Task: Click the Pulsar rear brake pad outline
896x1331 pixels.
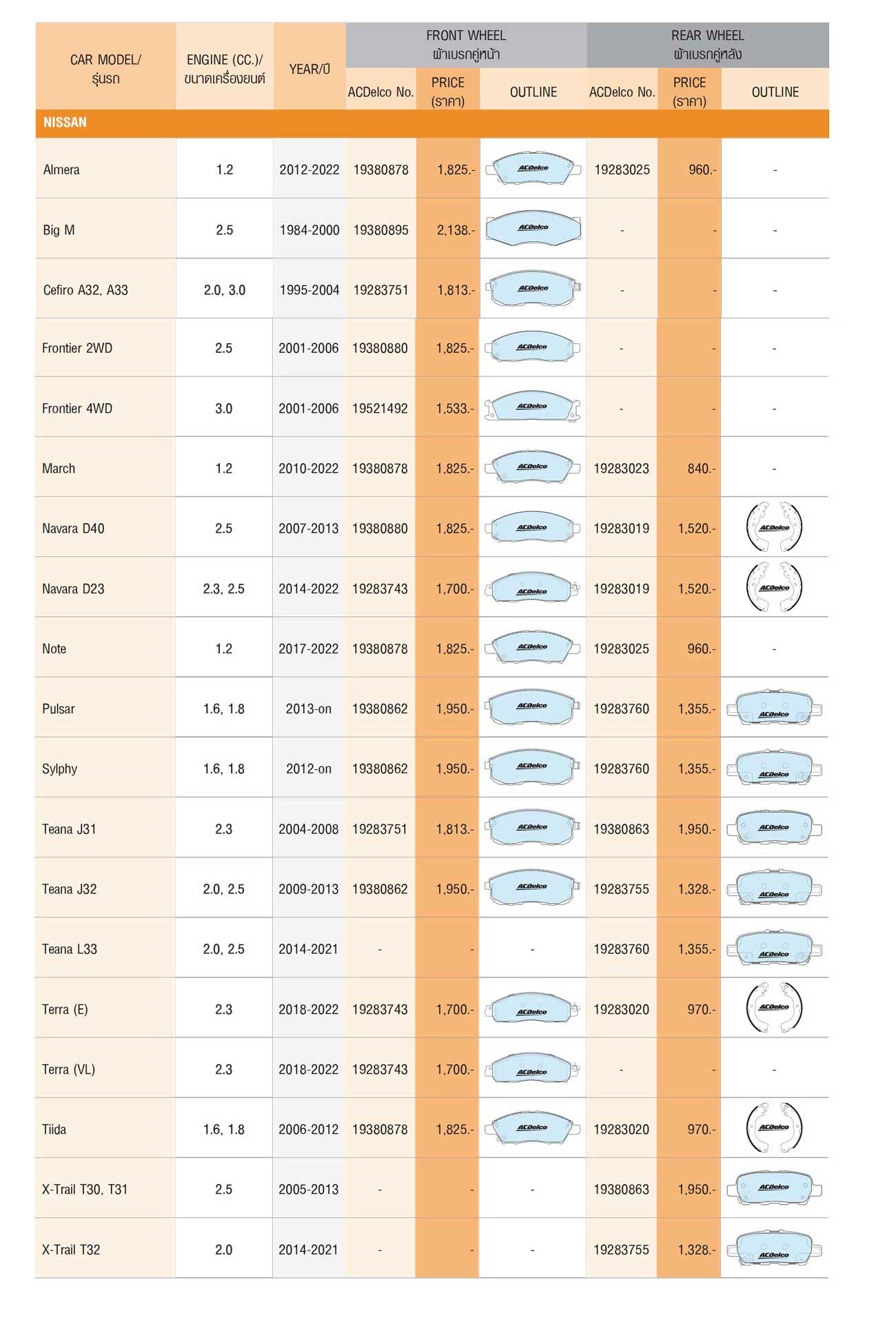Action: point(774,709)
